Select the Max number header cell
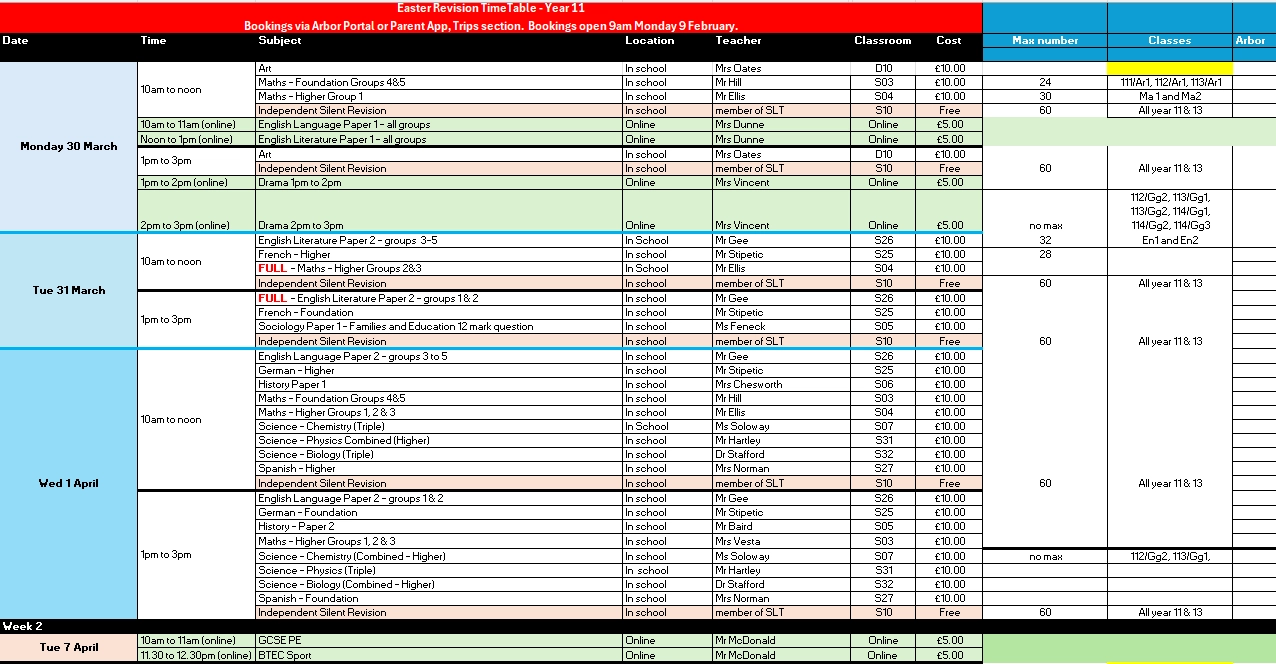Image resolution: width=1276 pixels, height=664 pixels. point(1045,41)
